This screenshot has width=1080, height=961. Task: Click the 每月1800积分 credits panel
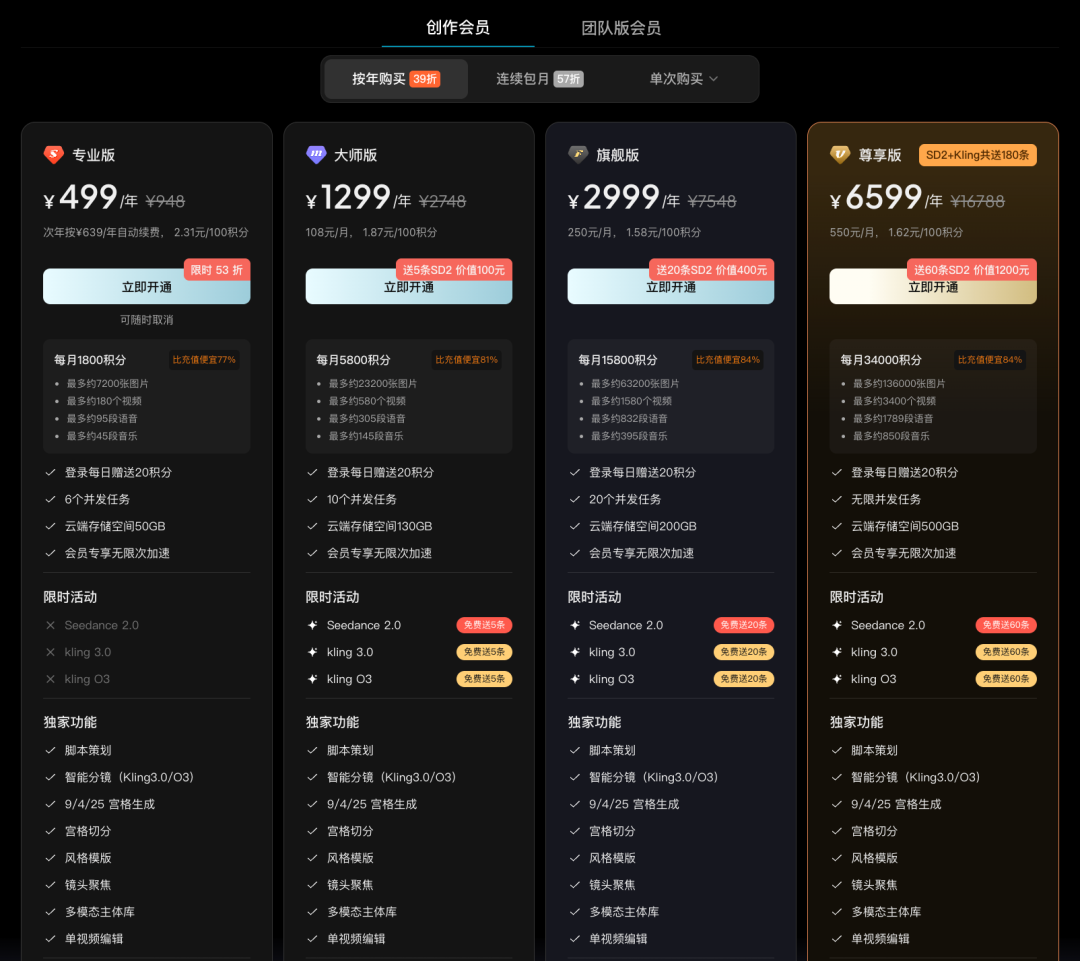tap(146, 397)
